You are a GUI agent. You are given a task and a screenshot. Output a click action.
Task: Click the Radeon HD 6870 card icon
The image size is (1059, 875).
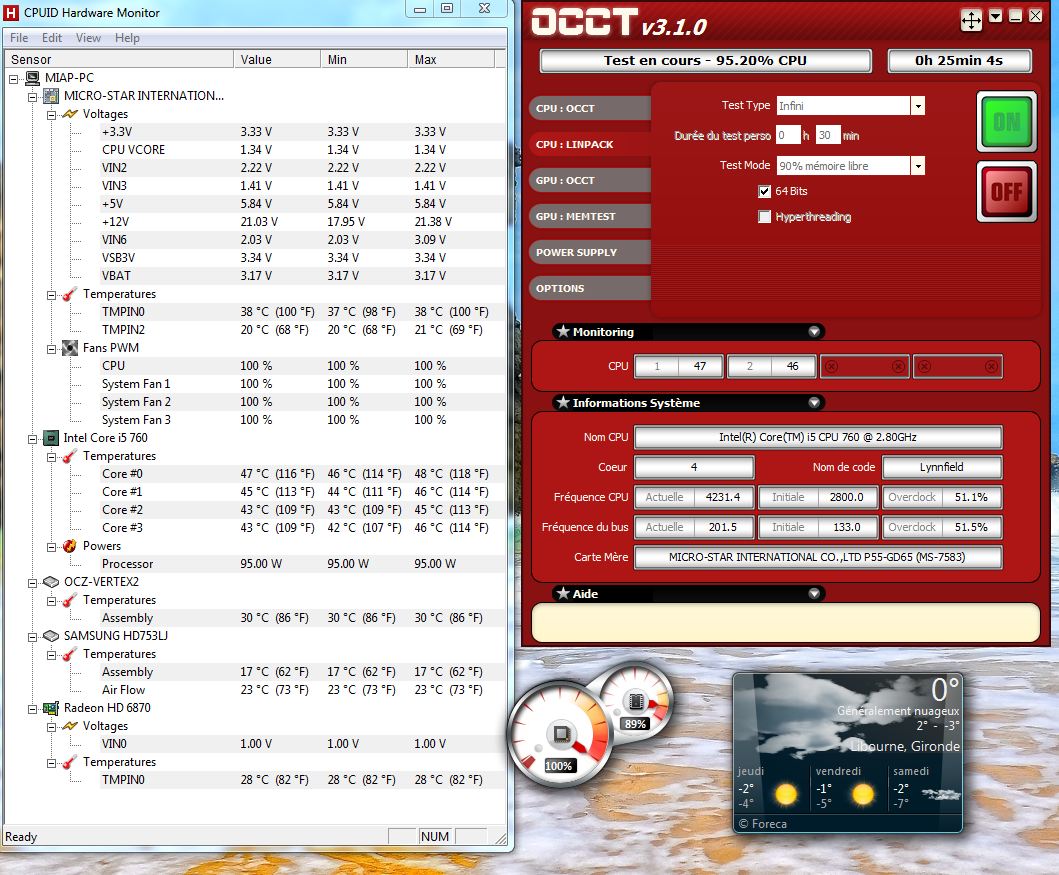[50, 708]
